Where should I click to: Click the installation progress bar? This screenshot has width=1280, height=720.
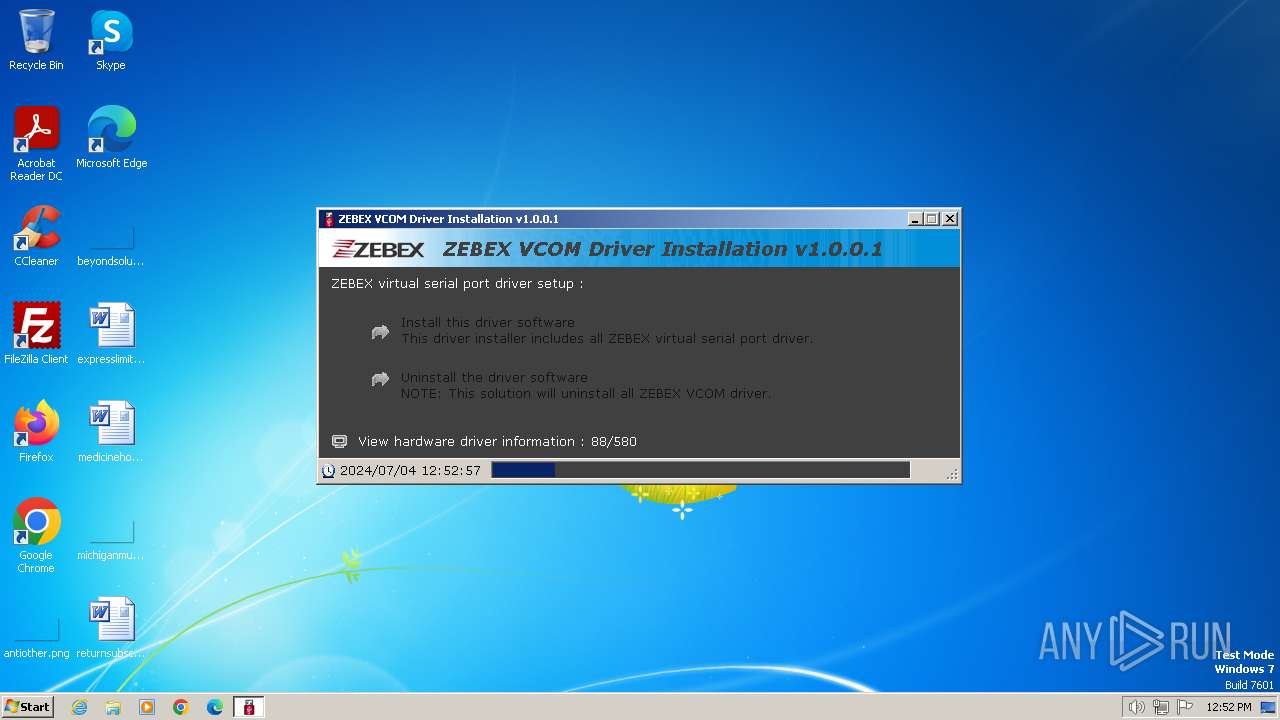coord(701,470)
